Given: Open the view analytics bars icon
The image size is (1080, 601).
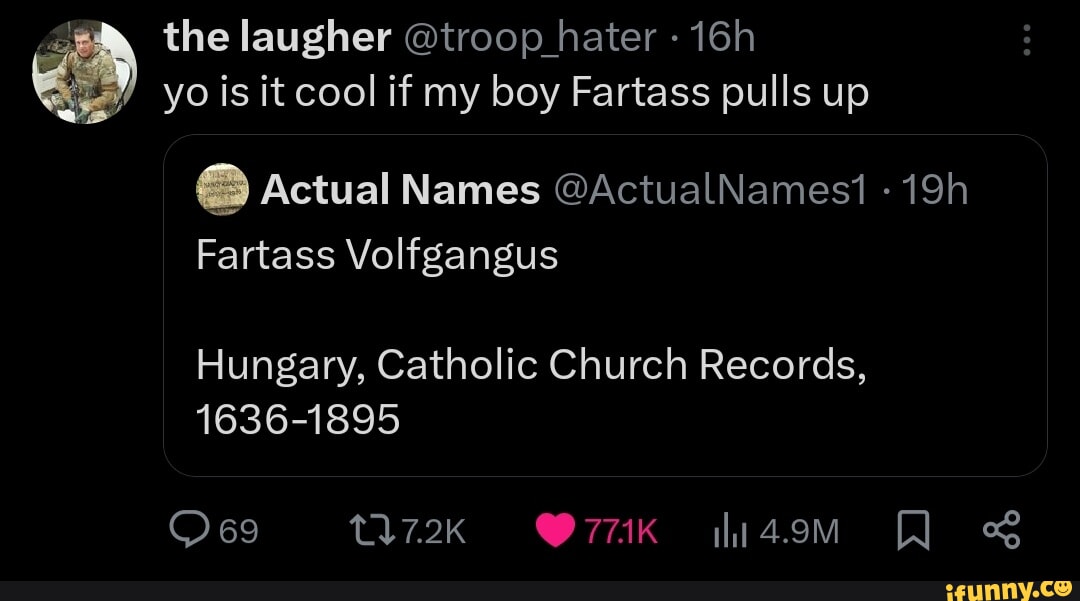Looking at the screenshot, I should pyautogui.click(x=729, y=530).
